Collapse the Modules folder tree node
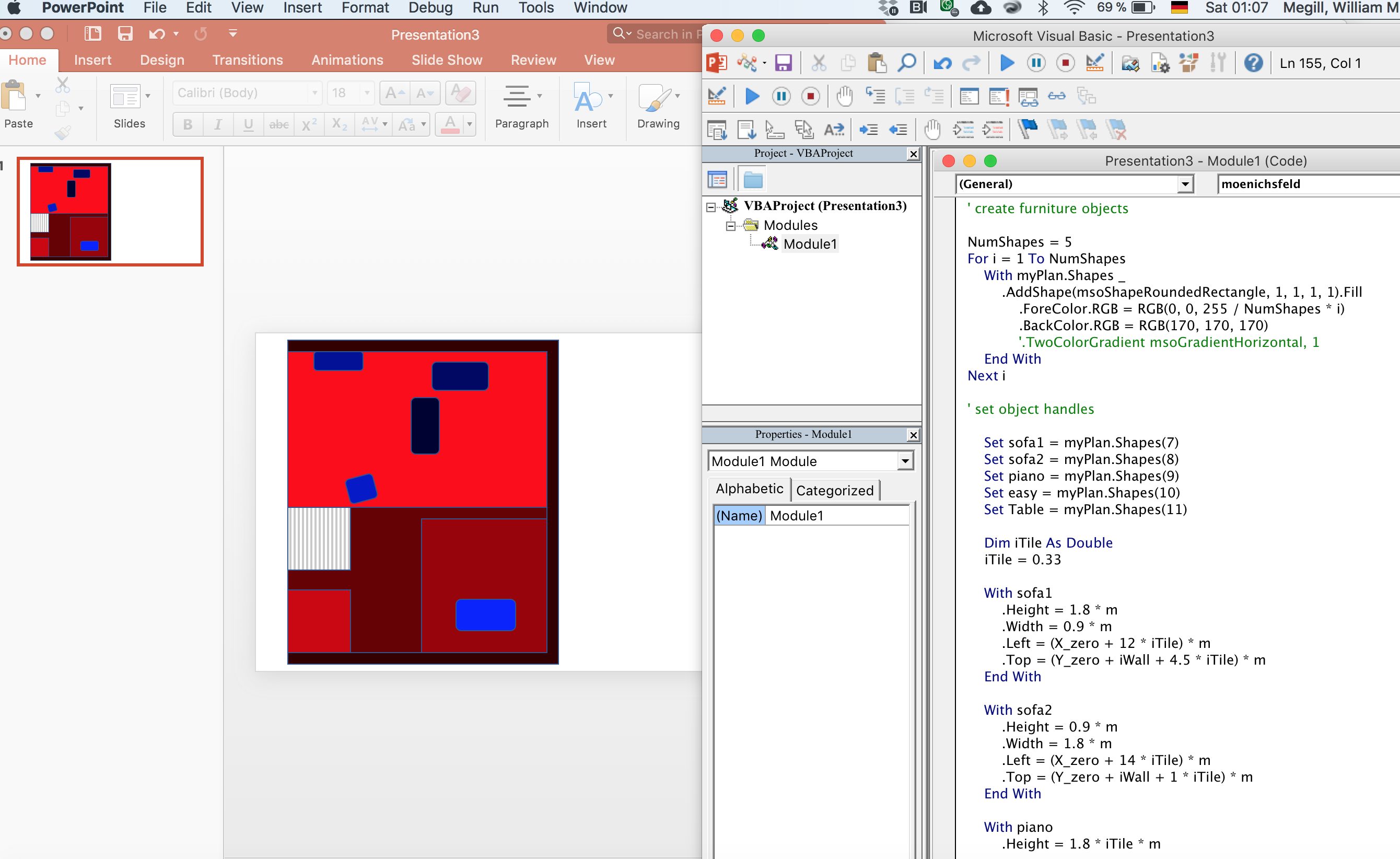 click(x=730, y=226)
